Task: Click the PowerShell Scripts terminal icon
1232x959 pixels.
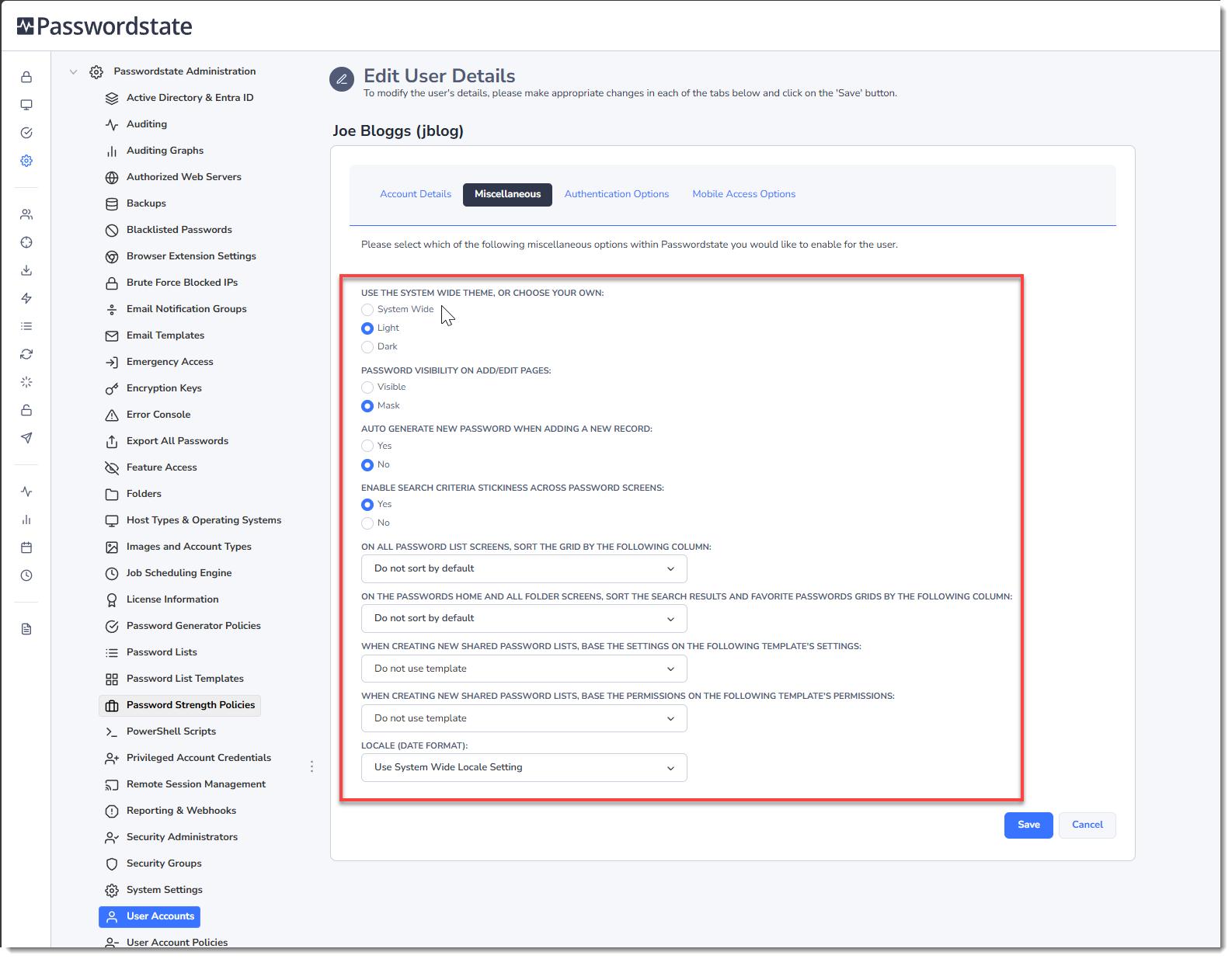Action: click(112, 732)
